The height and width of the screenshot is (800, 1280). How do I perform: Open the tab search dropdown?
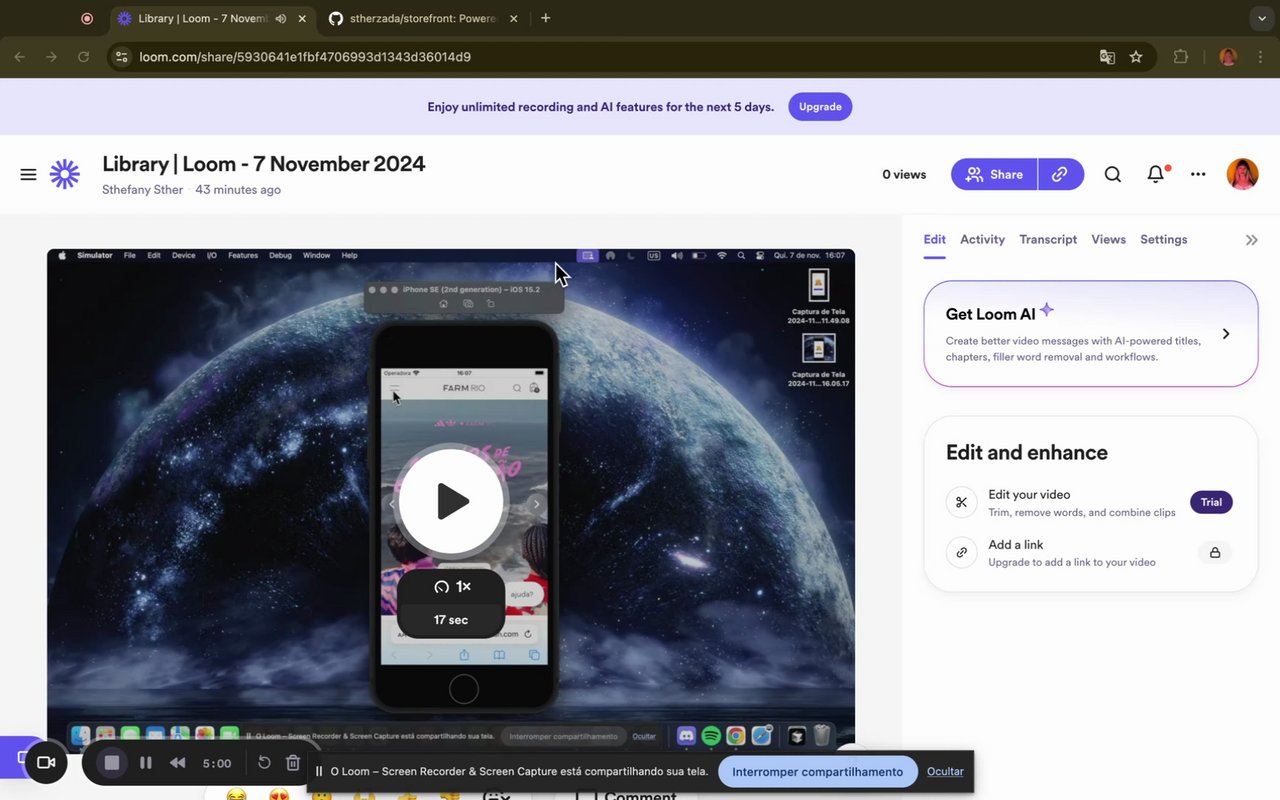coord(1260,18)
